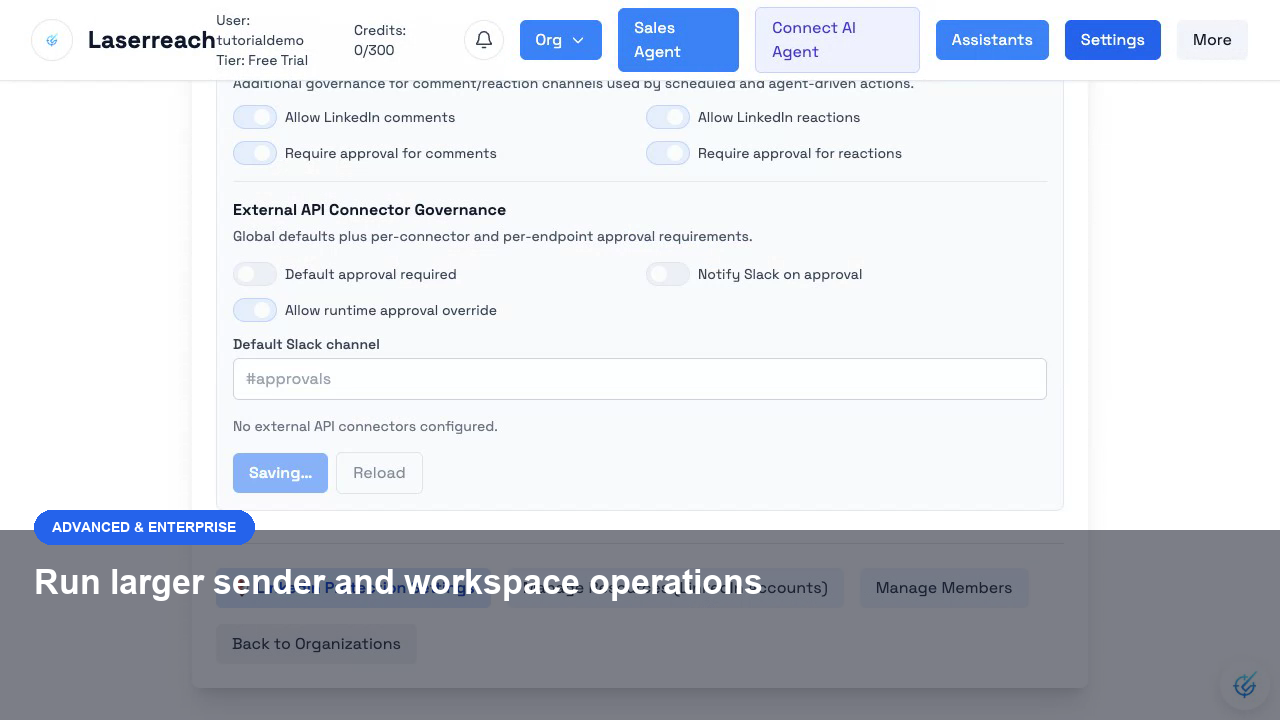
Task: Click the Laserreach logo icon
Action: pyautogui.click(x=52, y=40)
